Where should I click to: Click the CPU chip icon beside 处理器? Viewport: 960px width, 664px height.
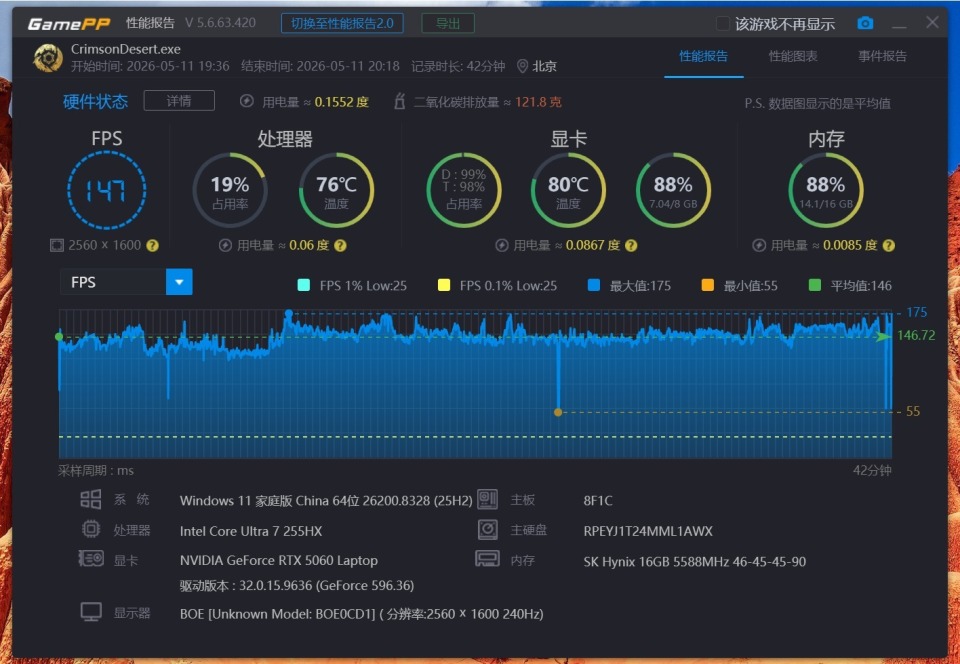coord(91,529)
